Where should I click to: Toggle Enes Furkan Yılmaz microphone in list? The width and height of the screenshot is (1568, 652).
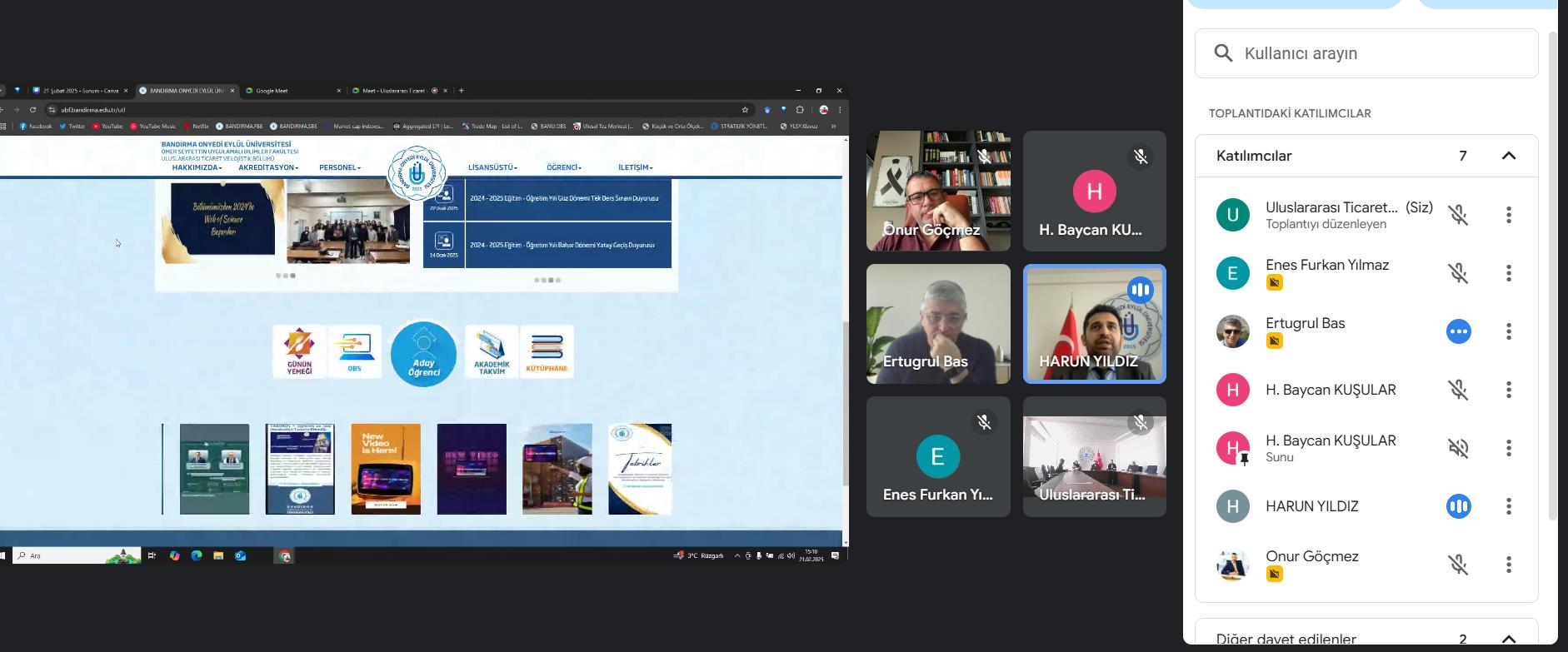1458,273
